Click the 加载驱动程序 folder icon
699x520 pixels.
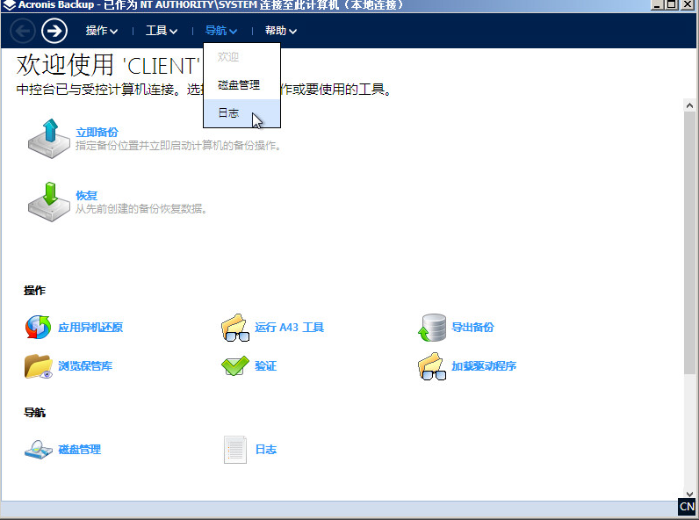(x=432, y=367)
